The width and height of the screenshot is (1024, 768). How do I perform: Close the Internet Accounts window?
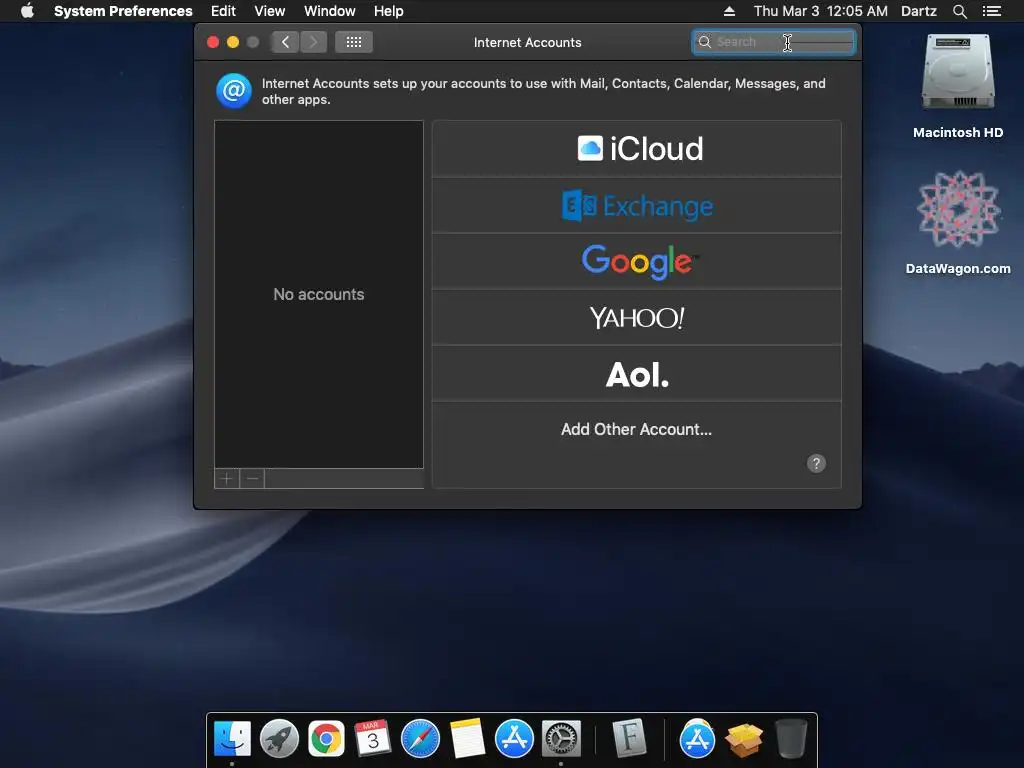tap(213, 42)
